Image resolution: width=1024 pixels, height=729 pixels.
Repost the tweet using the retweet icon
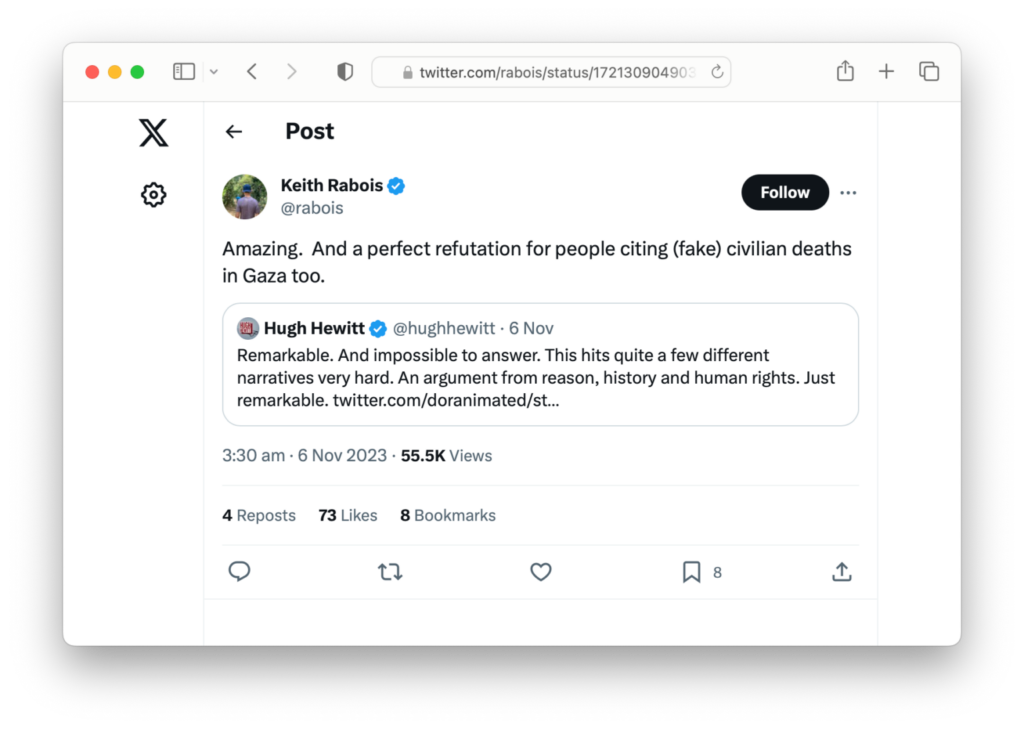click(389, 571)
